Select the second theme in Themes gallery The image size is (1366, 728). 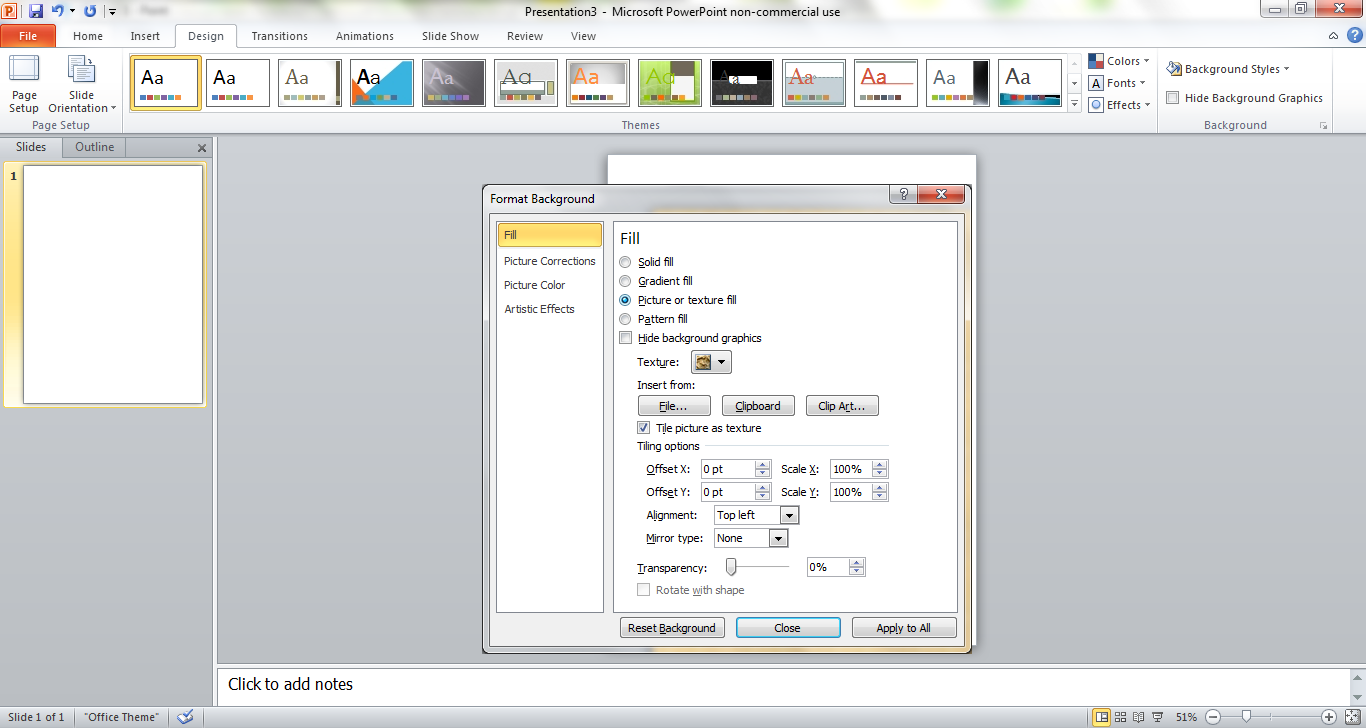point(238,83)
